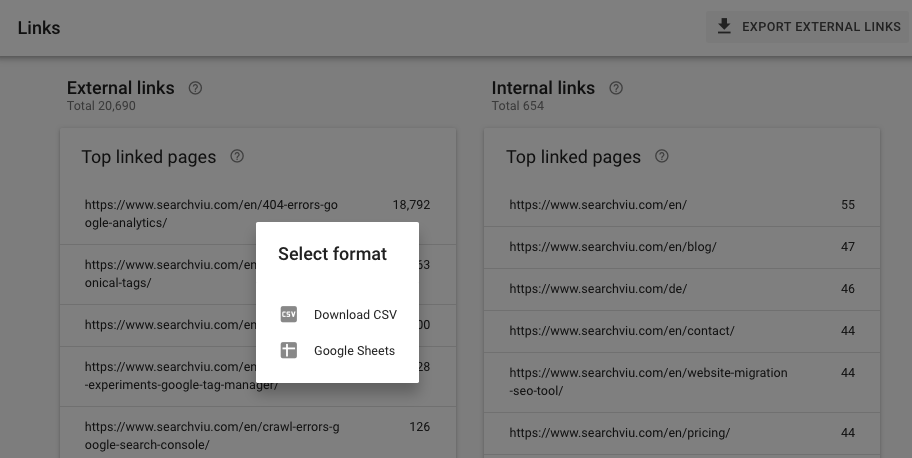The image size is (912, 458).
Task: Select the /de/ internal link row
Action: tap(598, 288)
